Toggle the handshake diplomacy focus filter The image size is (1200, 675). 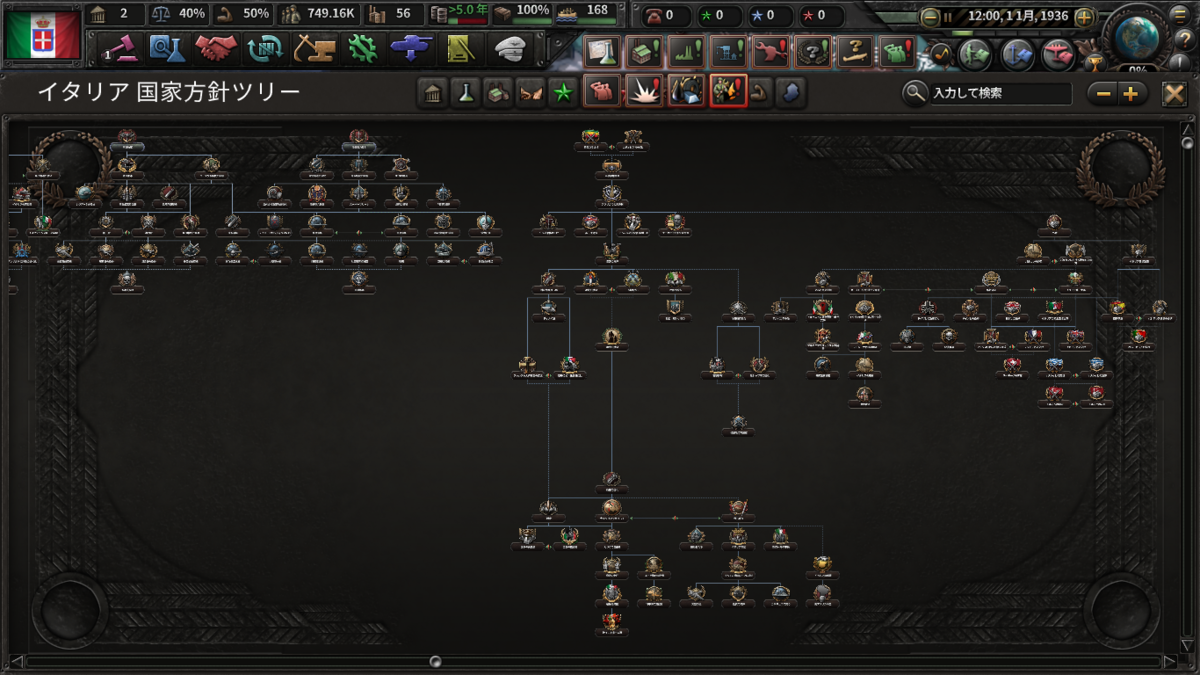530,93
